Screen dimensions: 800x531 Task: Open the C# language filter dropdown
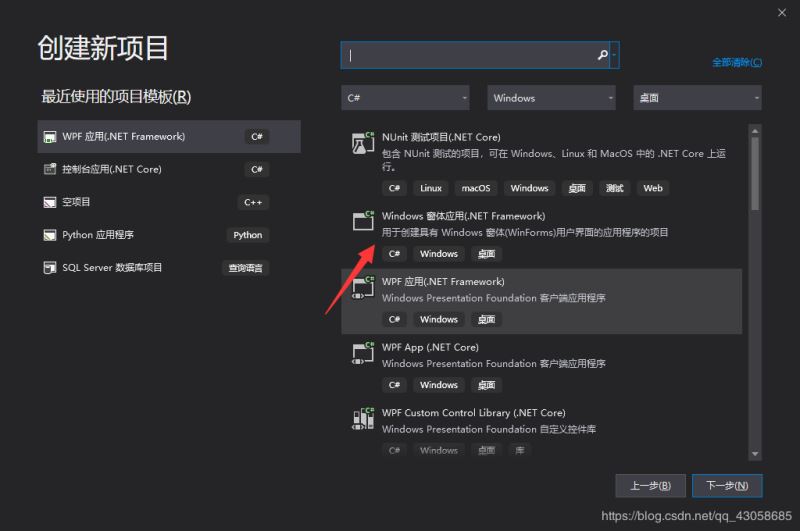pos(405,98)
